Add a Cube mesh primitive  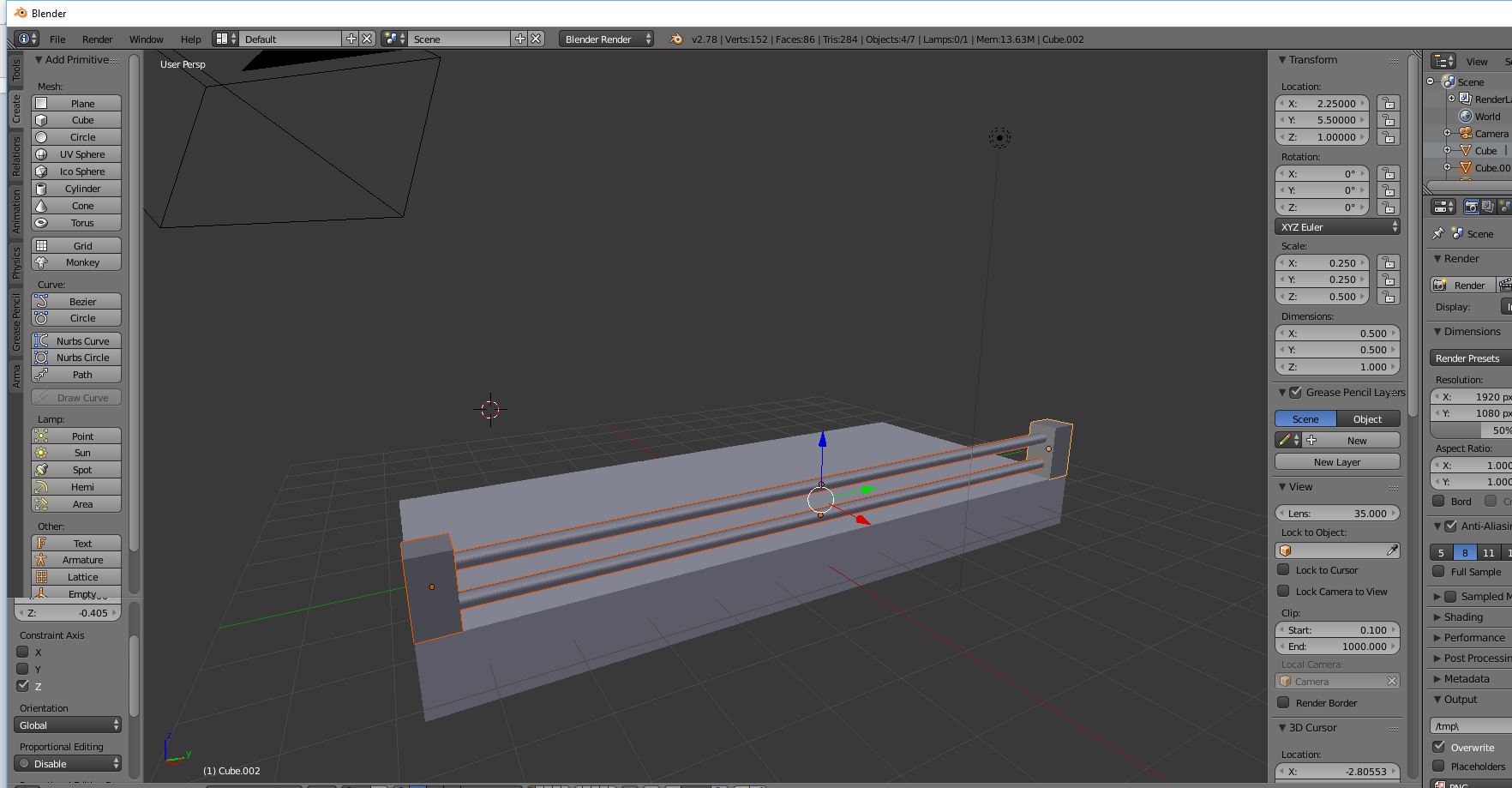point(76,120)
